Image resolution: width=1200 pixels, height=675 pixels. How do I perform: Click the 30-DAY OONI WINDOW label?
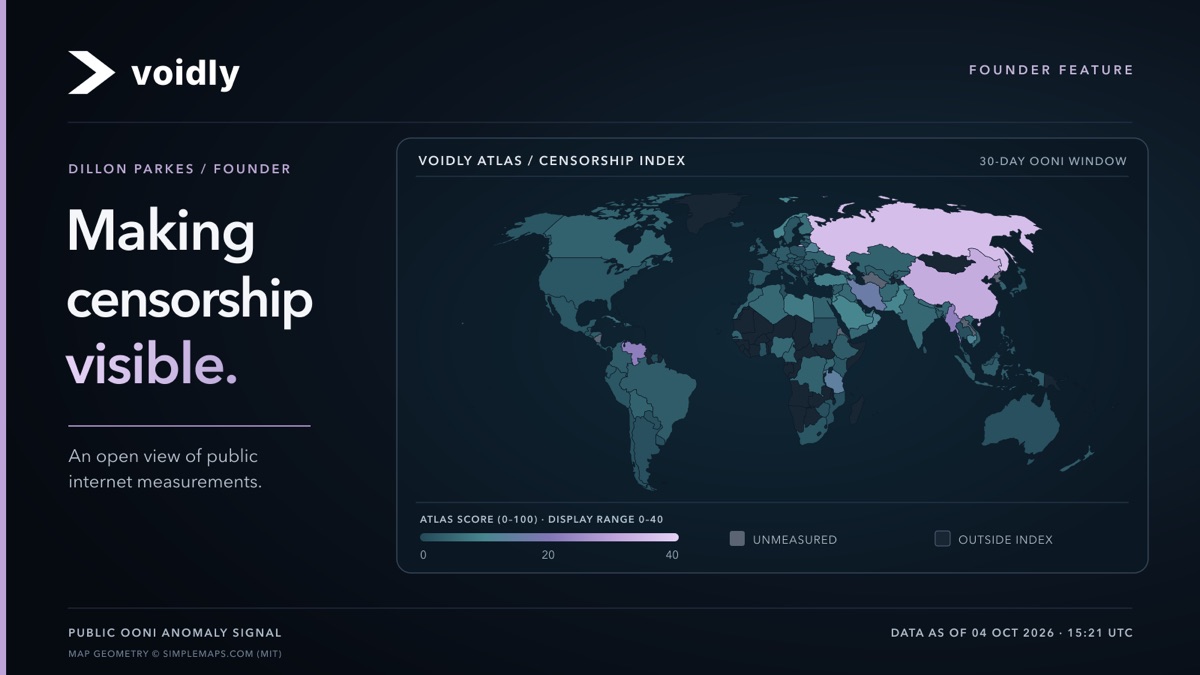tap(1053, 161)
